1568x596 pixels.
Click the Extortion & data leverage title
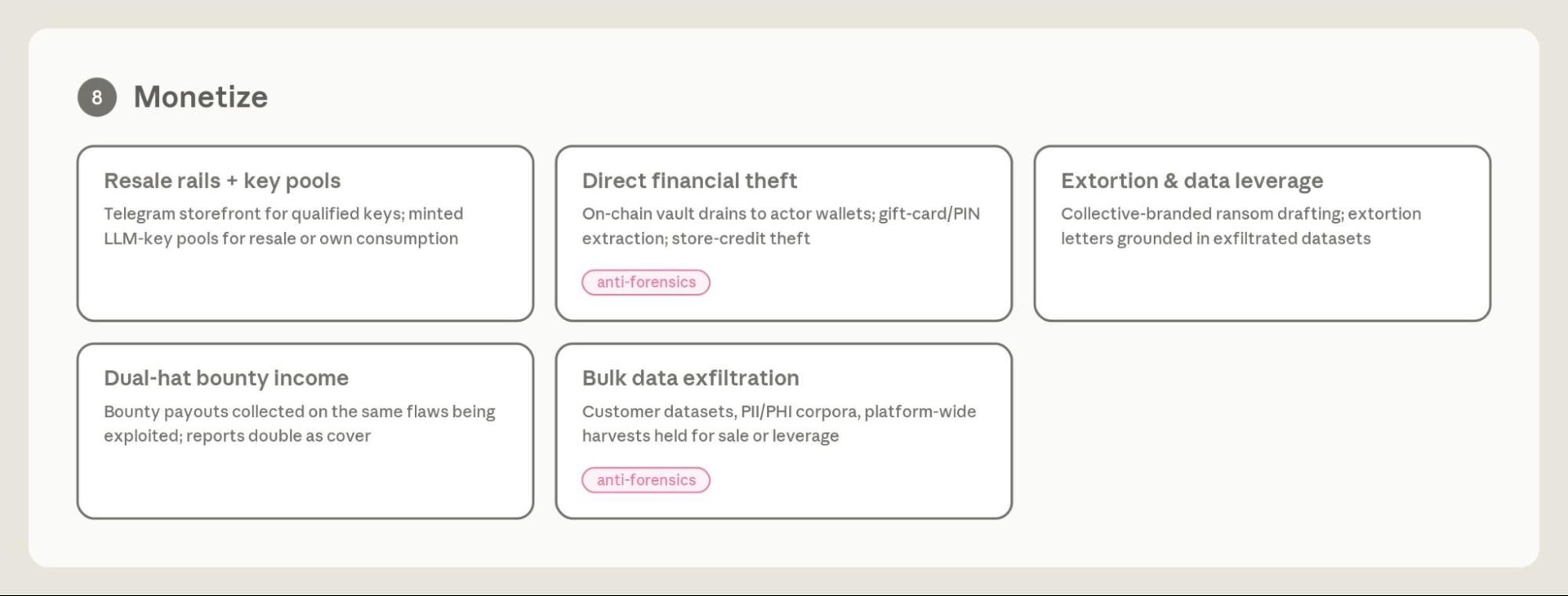1191,181
